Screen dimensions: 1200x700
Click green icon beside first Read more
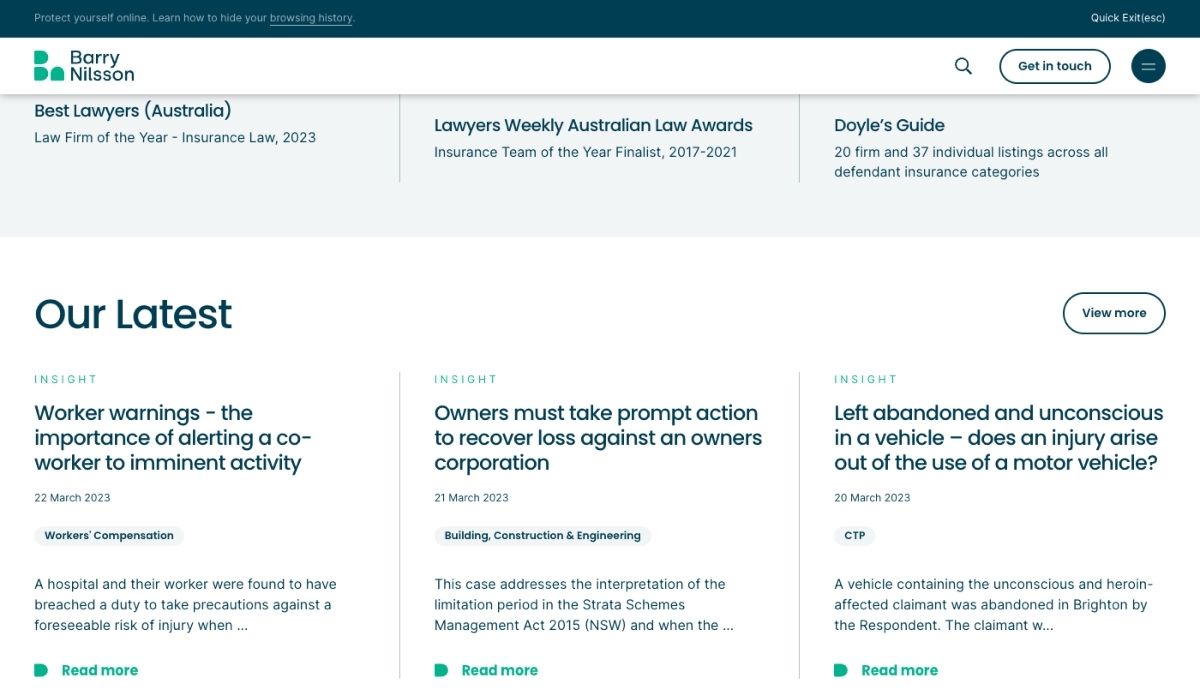pos(41,670)
